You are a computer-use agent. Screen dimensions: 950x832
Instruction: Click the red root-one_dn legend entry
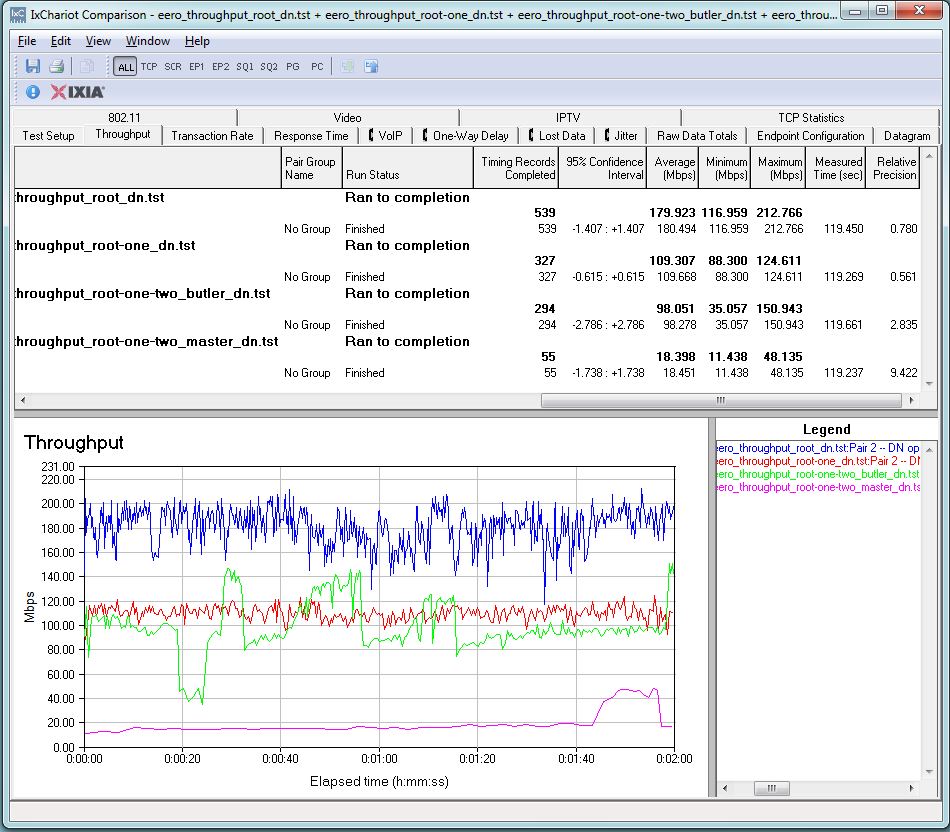click(818, 461)
